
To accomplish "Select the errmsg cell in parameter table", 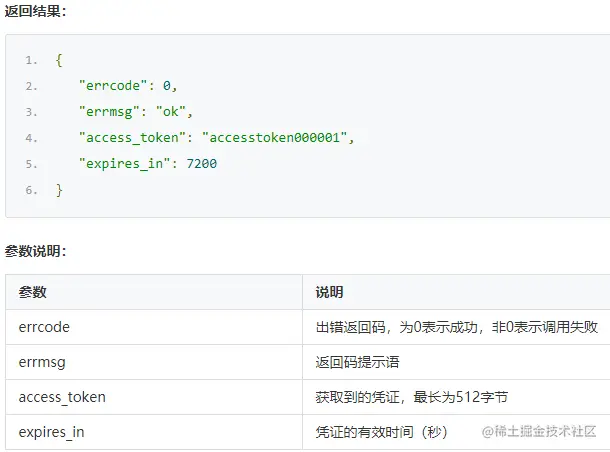I will click(x=43, y=362).
